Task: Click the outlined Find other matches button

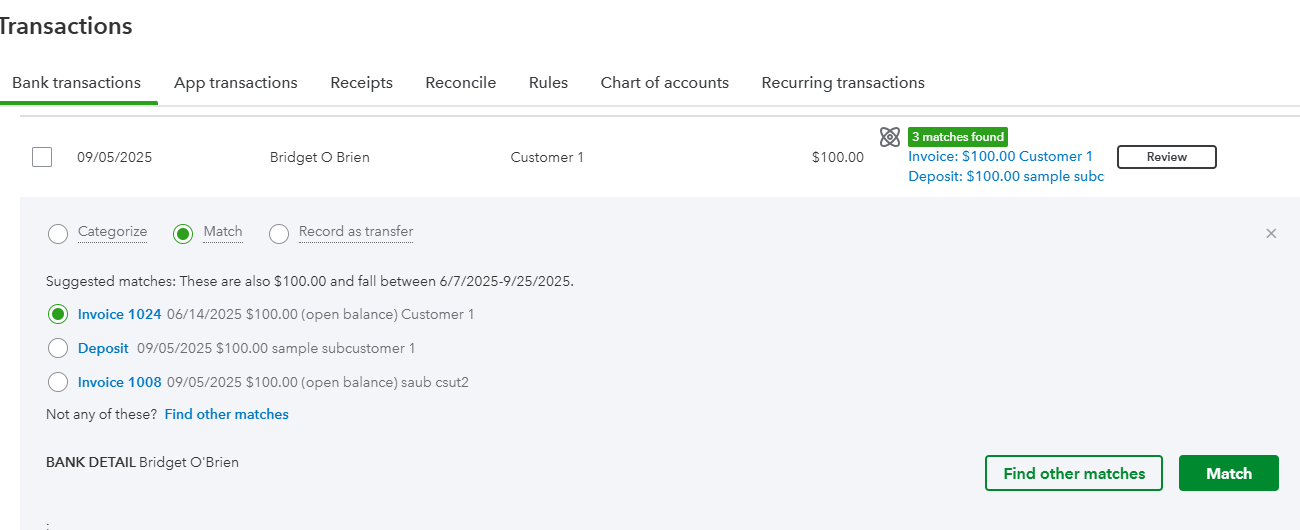Action: [1074, 473]
